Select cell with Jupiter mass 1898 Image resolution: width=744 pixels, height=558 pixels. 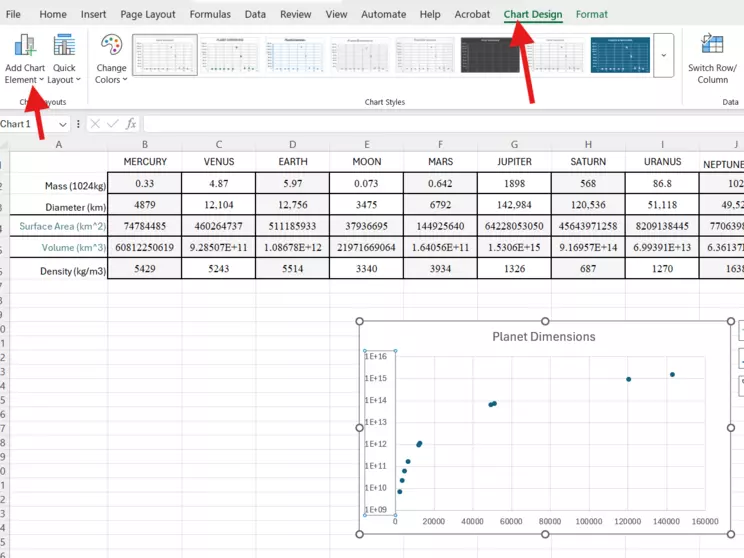click(514, 183)
